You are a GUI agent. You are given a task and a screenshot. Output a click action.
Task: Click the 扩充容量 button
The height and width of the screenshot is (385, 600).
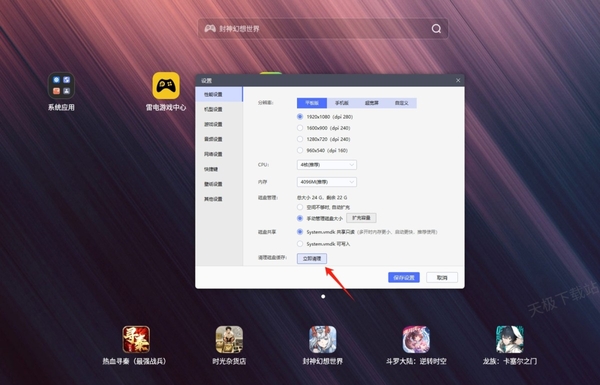(361, 218)
